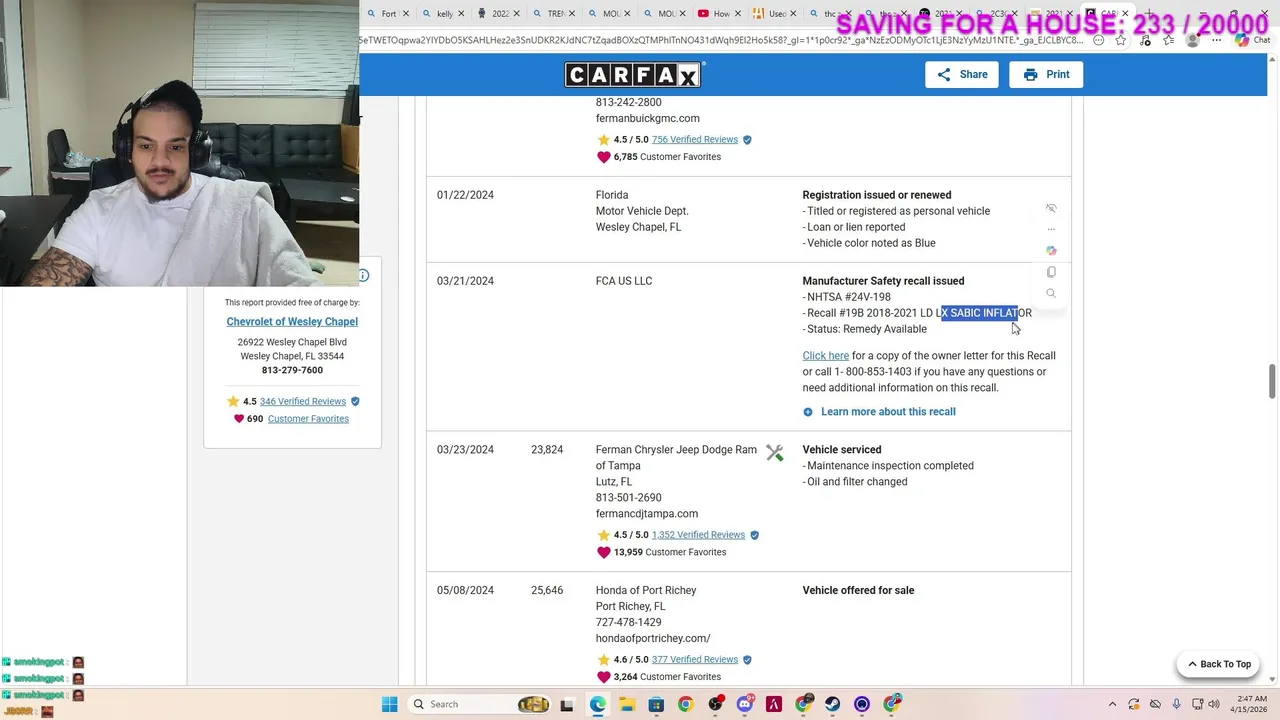Click the CARFAX logo in the header
Viewport: 1280px width, 720px height.
tap(635, 75)
